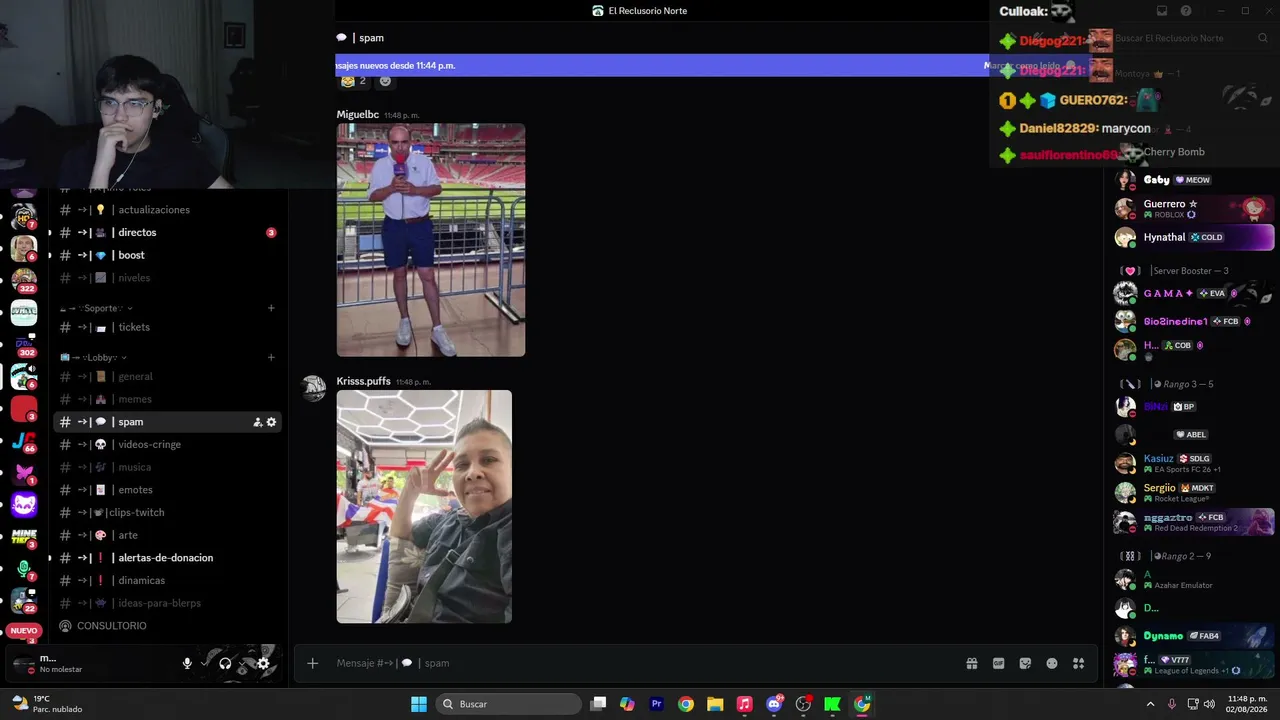Open the GIF picker
The image size is (1280, 720).
[998, 663]
